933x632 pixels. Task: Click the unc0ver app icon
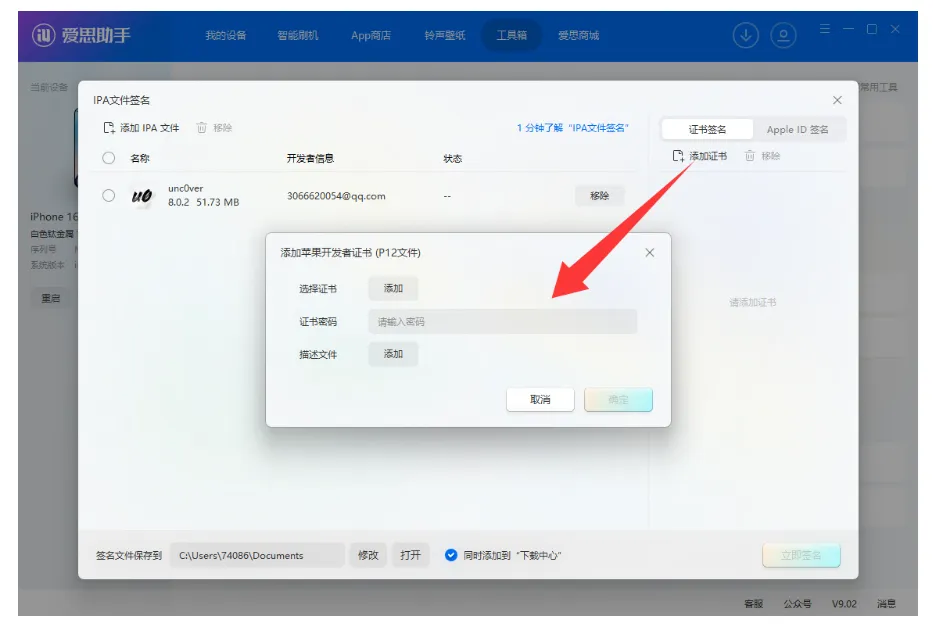142,196
